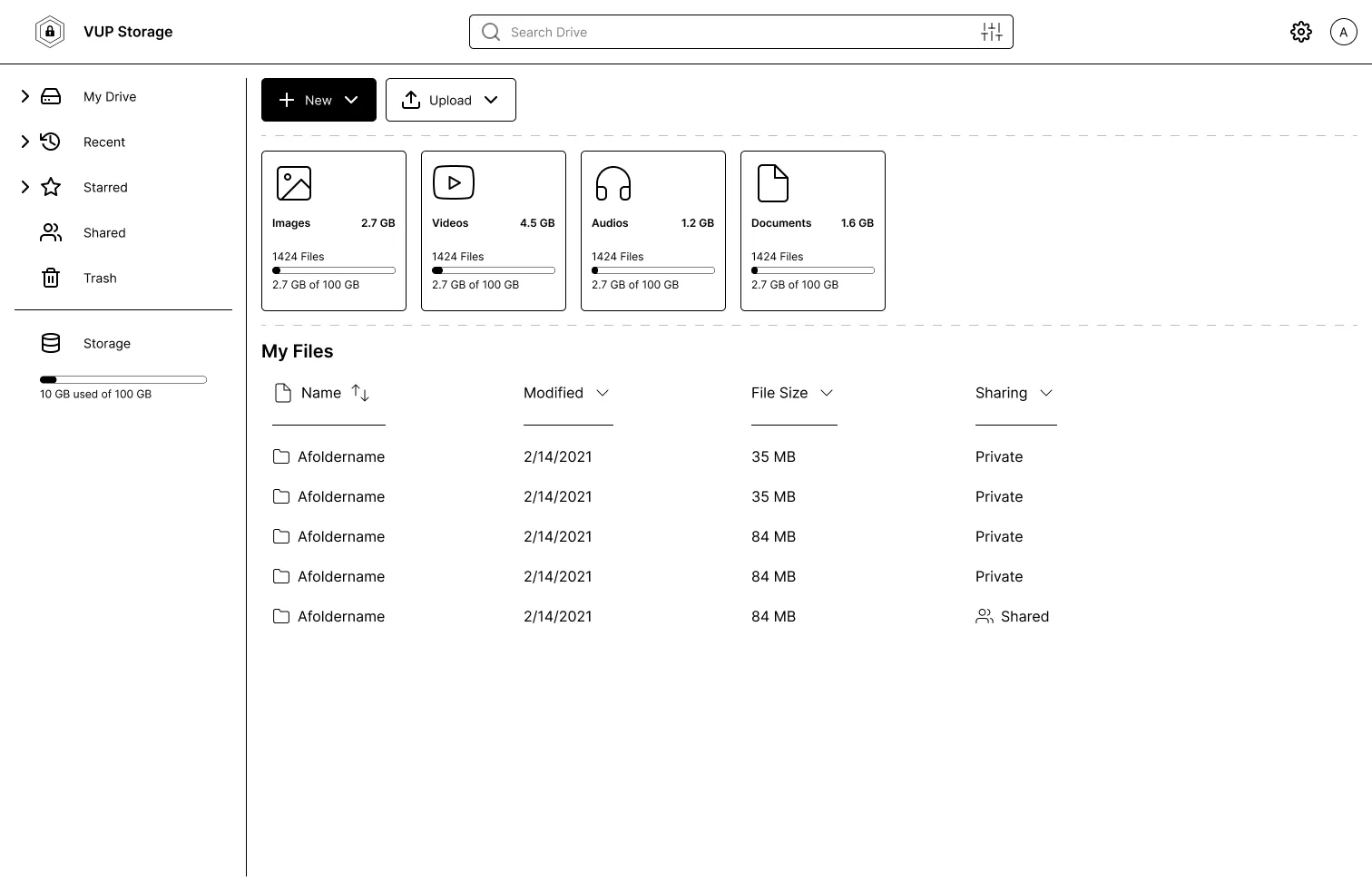Click the Storage usage progress bar
Screen dimensions: 1372x891
pyautogui.click(x=123, y=379)
